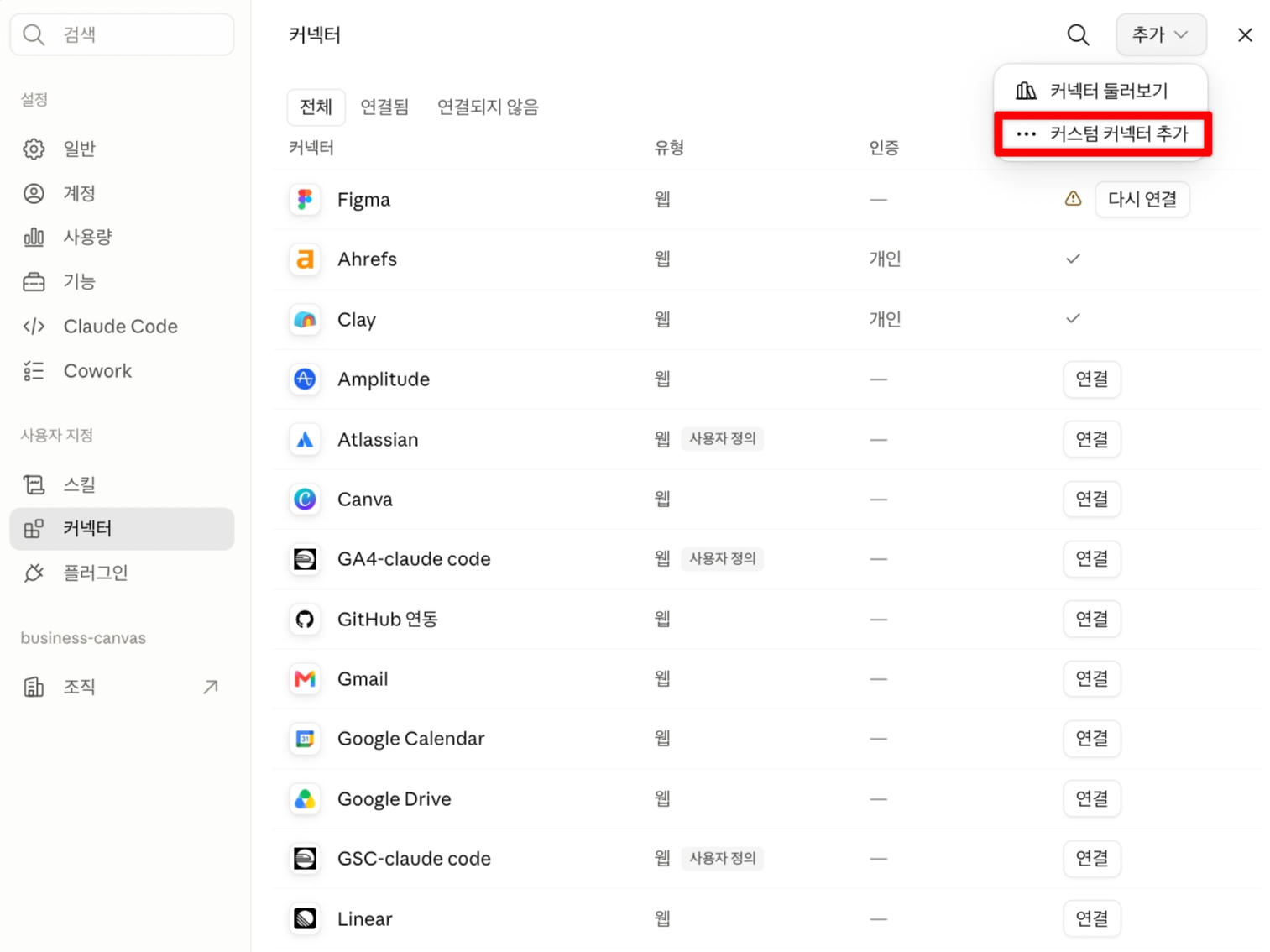The height and width of the screenshot is (952, 1270).
Task: Click the 개인 auth value for Clay
Action: click(885, 319)
